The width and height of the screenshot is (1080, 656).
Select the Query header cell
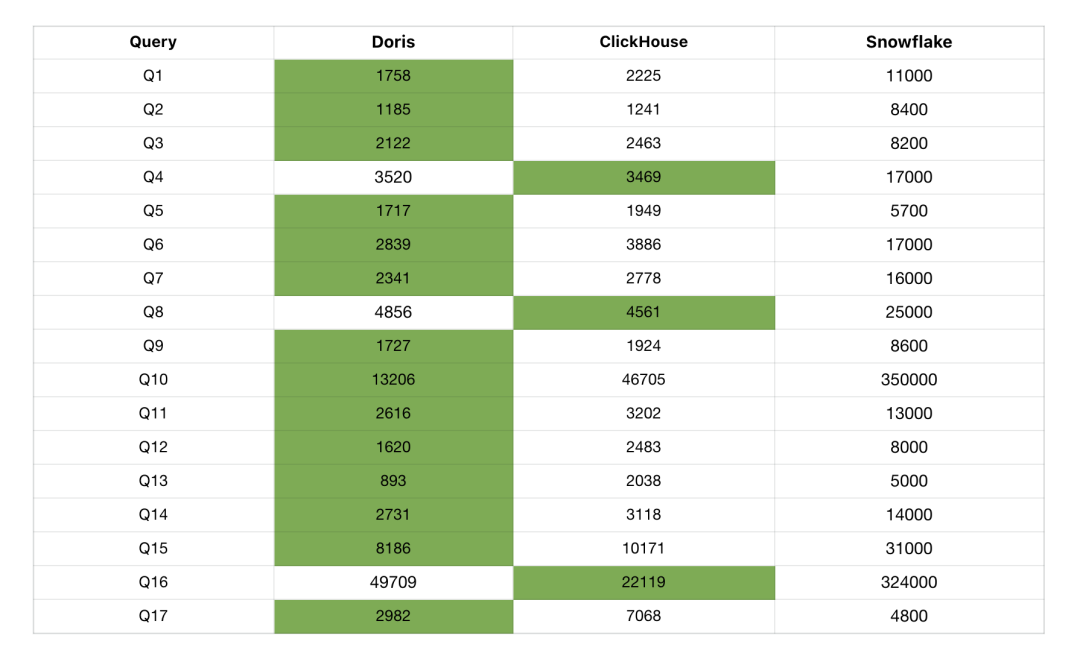153,42
